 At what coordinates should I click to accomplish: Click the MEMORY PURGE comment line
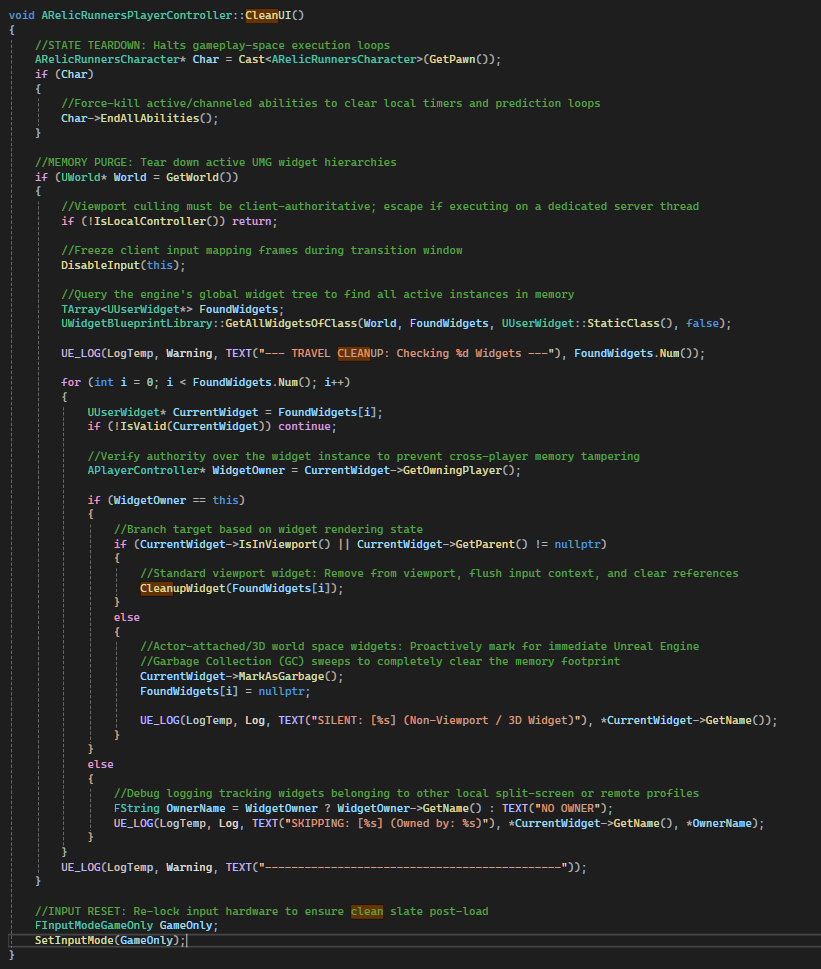pos(216,162)
